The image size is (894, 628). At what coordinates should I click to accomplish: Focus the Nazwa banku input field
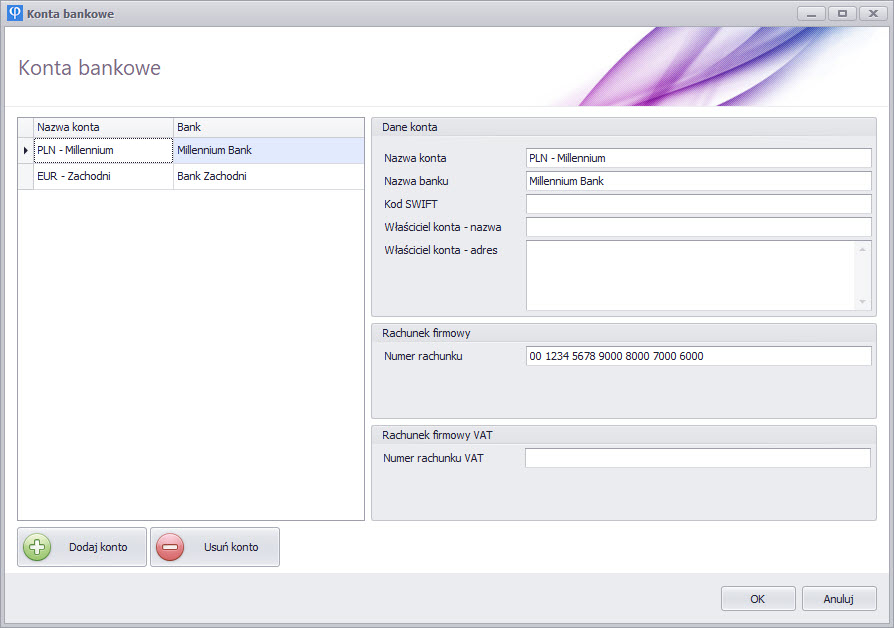[698, 181]
